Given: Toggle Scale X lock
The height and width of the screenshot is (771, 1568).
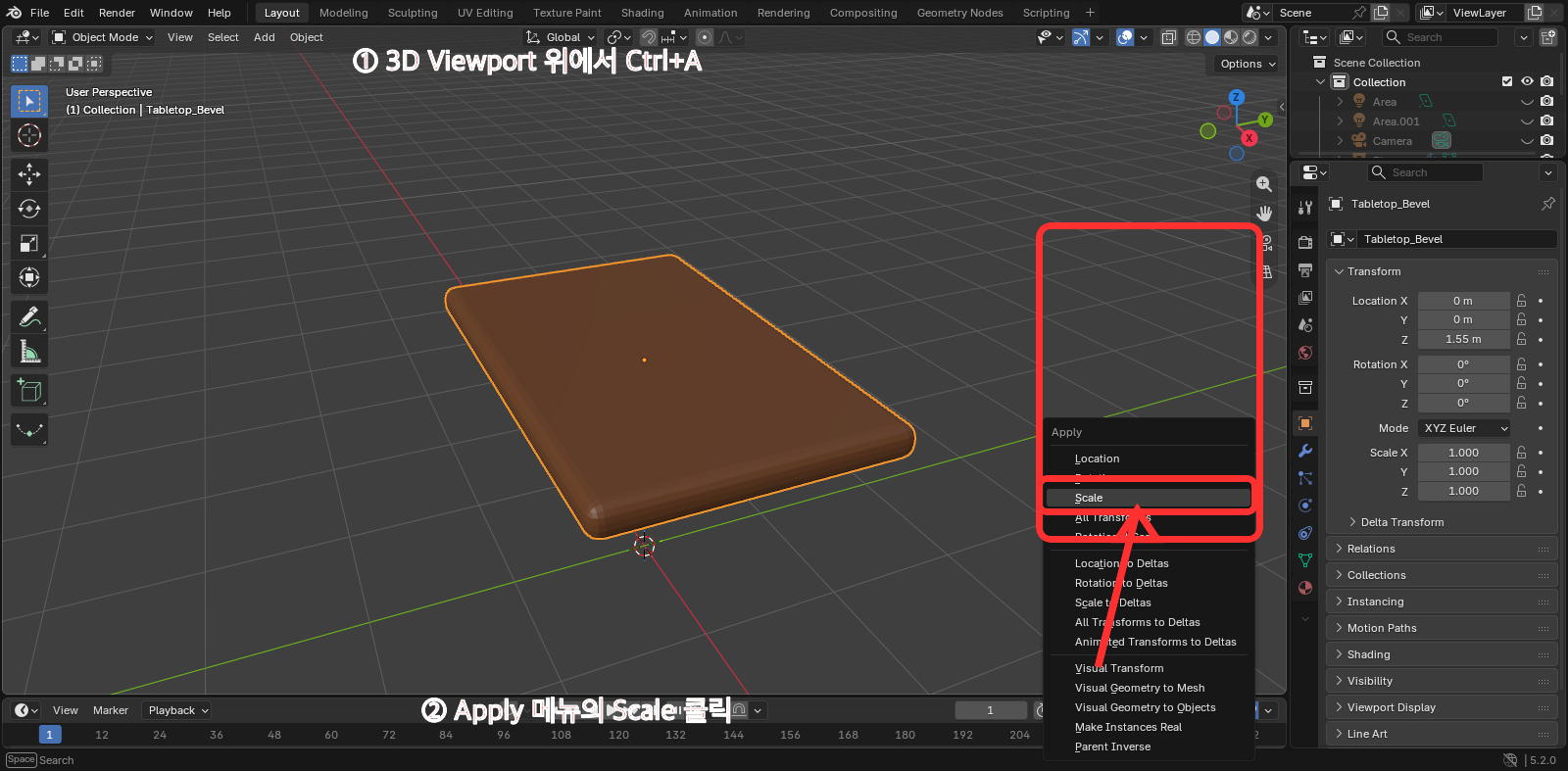Looking at the screenshot, I should tap(1522, 453).
